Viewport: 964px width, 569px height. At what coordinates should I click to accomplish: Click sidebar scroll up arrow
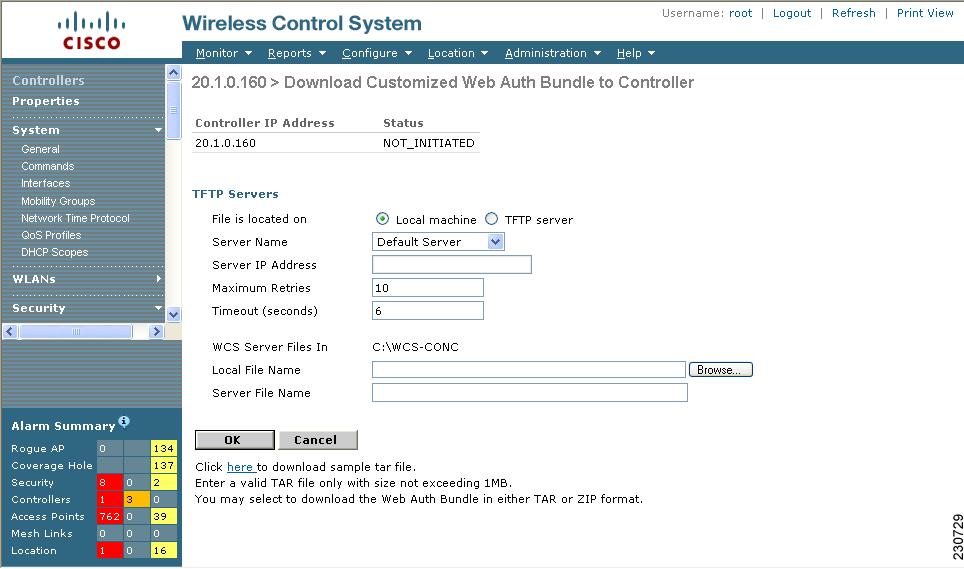click(x=173, y=73)
